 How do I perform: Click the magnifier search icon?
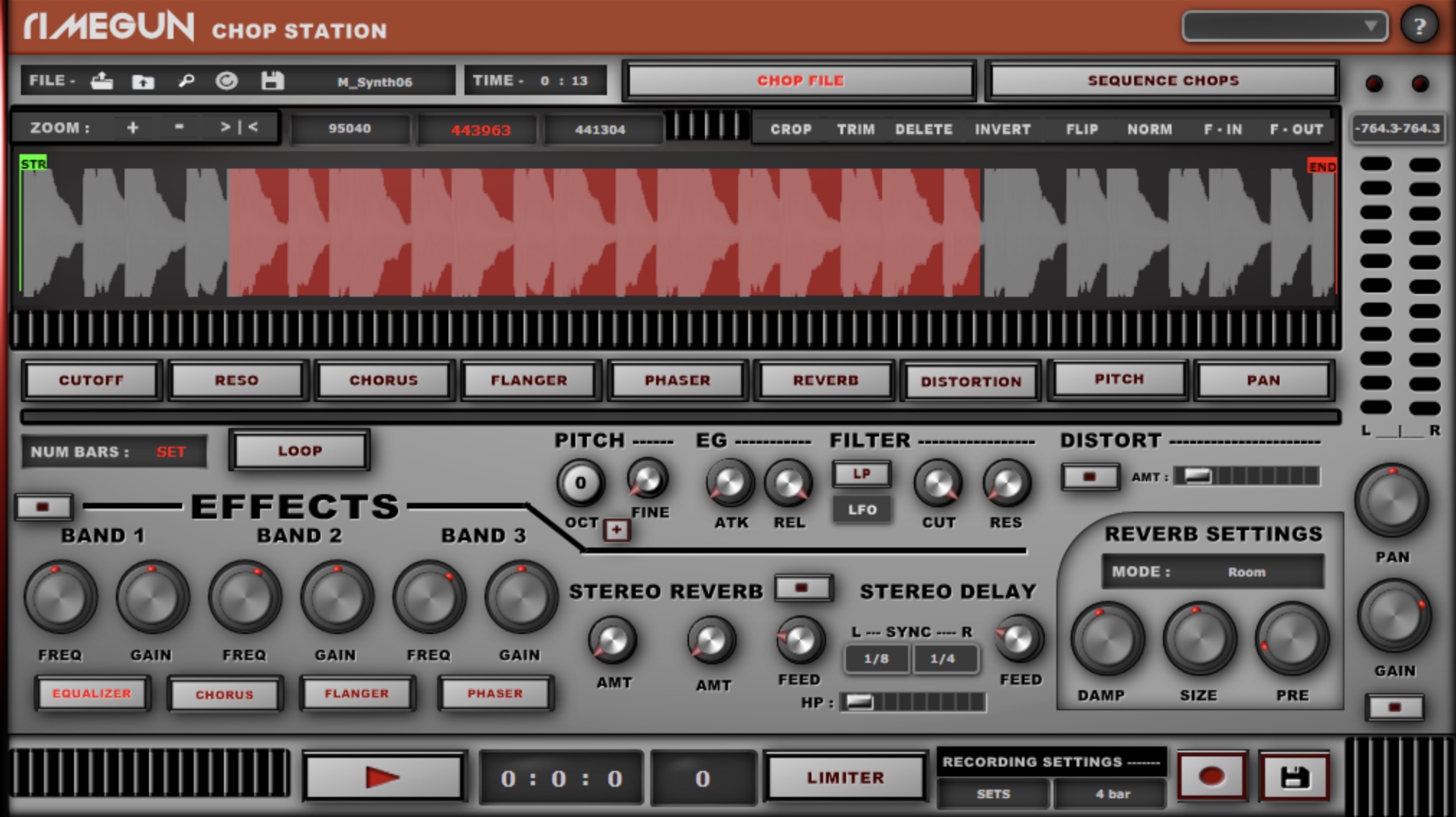186,81
